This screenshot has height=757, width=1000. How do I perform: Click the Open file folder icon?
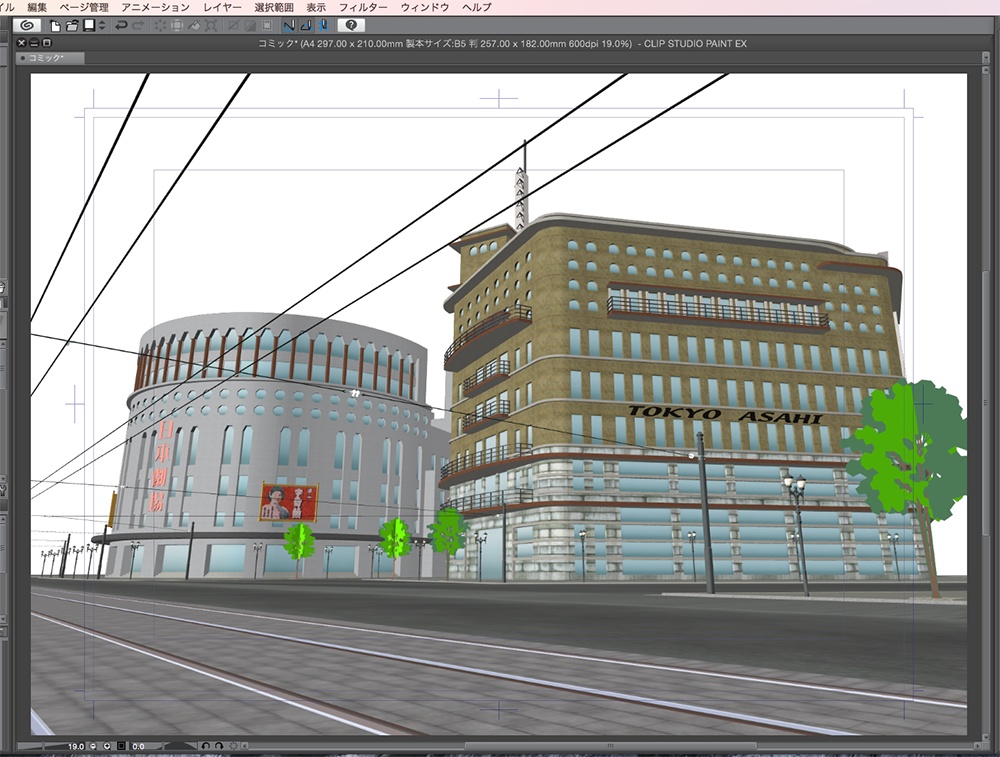71,26
